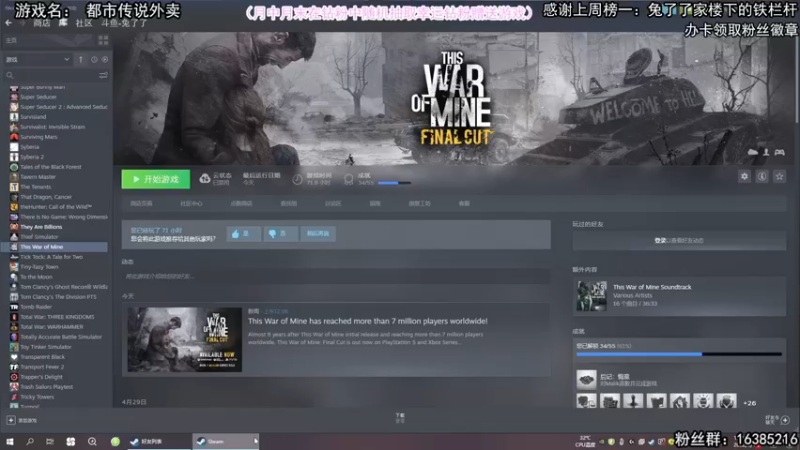Click the cloud status icon
This screenshot has width=800, height=450.
205,179
